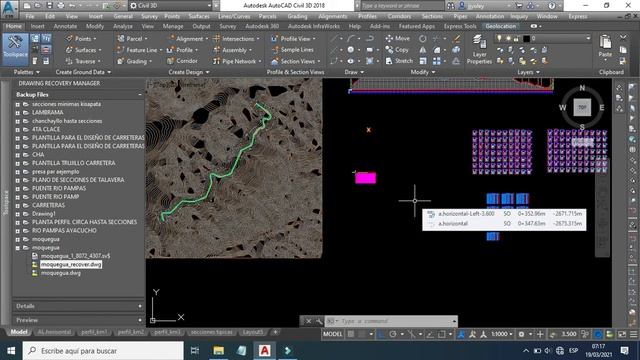Open the Surfaces menu

[x=199, y=16]
